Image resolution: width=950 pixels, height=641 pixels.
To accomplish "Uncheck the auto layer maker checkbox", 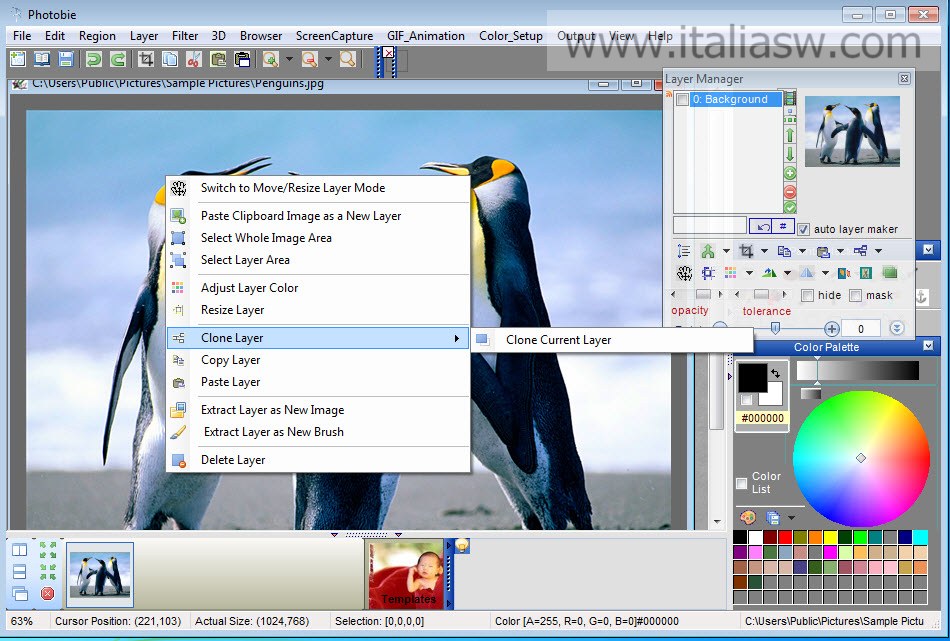I will (803, 229).
